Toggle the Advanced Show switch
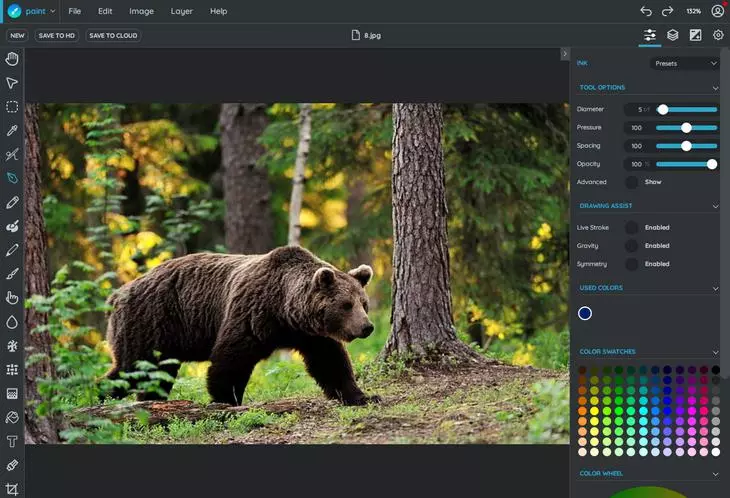The image size is (730, 498). pyautogui.click(x=632, y=182)
